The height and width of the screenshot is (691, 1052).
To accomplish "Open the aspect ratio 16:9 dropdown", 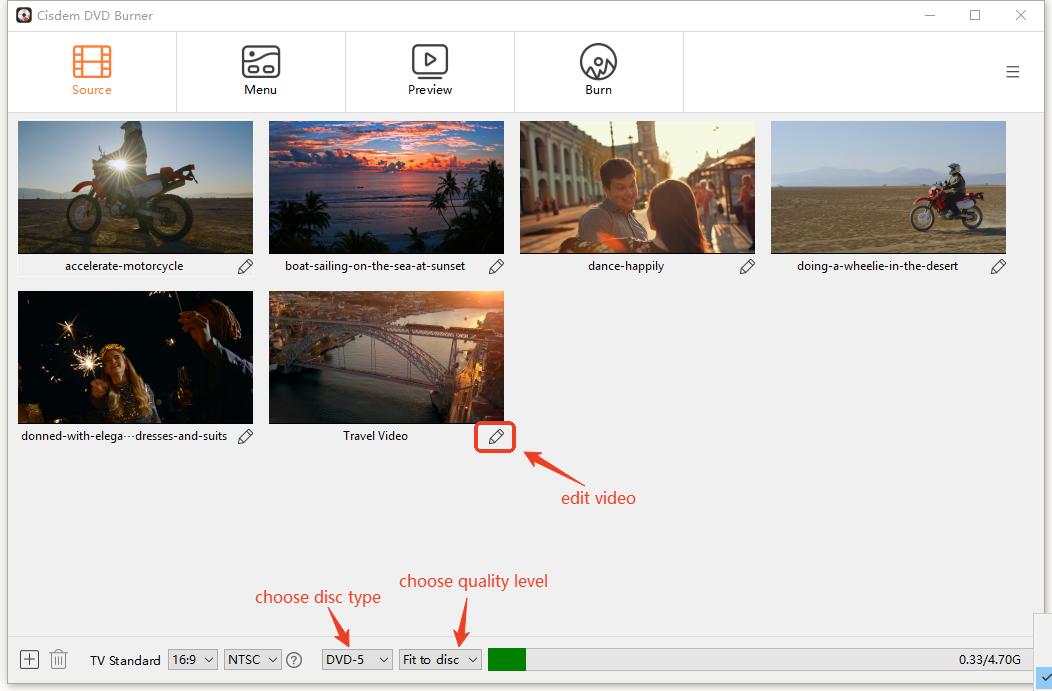I will pyautogui.click(x=192, y=659).
